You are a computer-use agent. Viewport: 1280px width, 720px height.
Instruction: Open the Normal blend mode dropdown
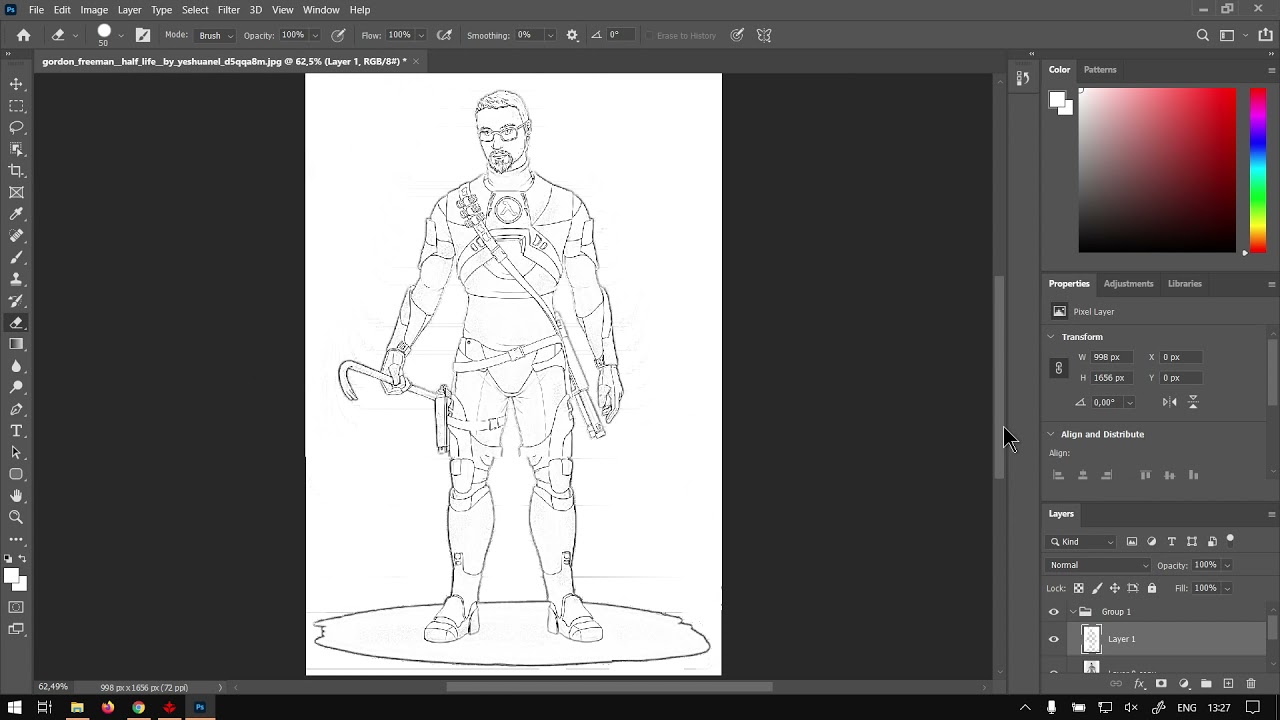1099,565
